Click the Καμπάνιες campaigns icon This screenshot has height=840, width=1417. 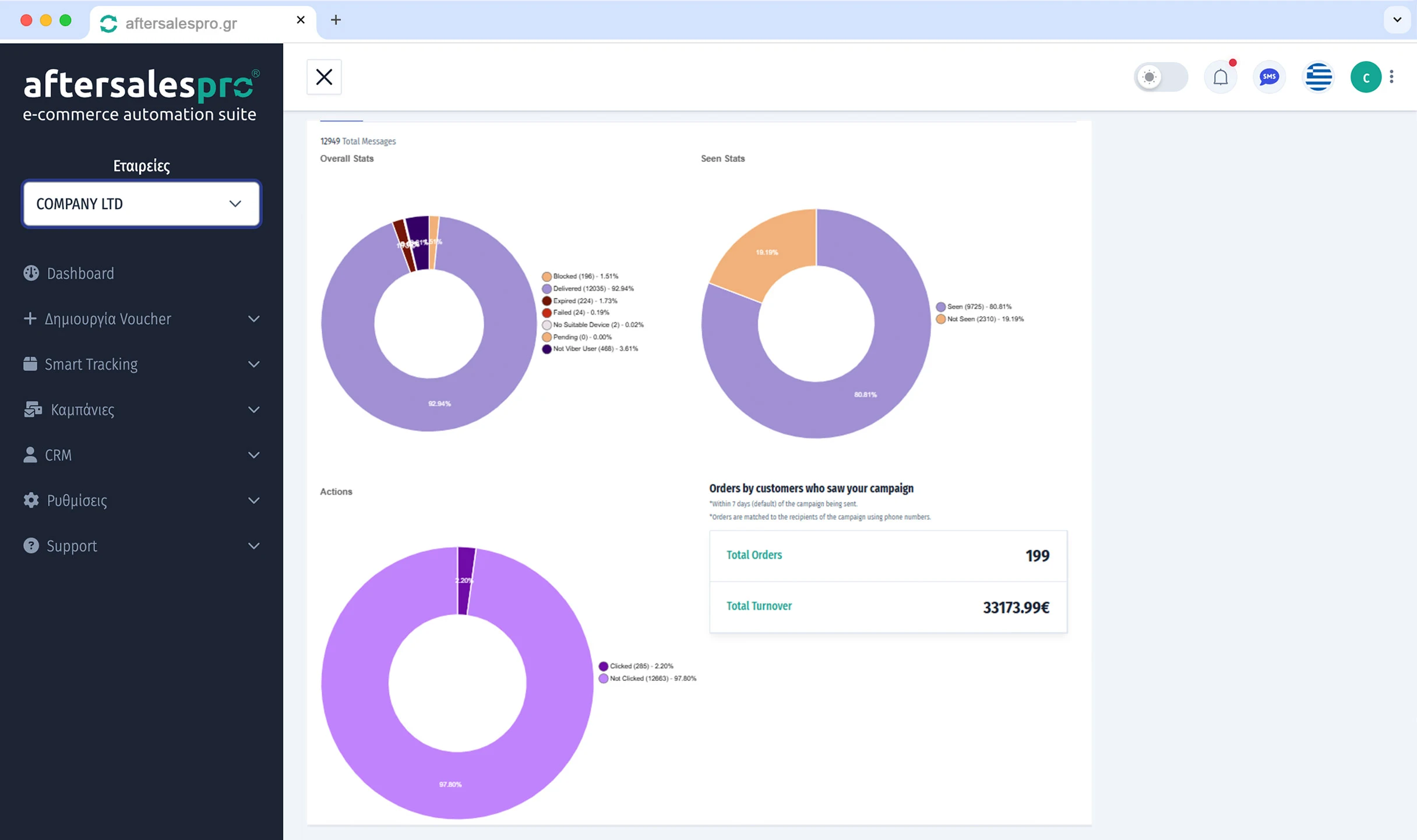32,410
